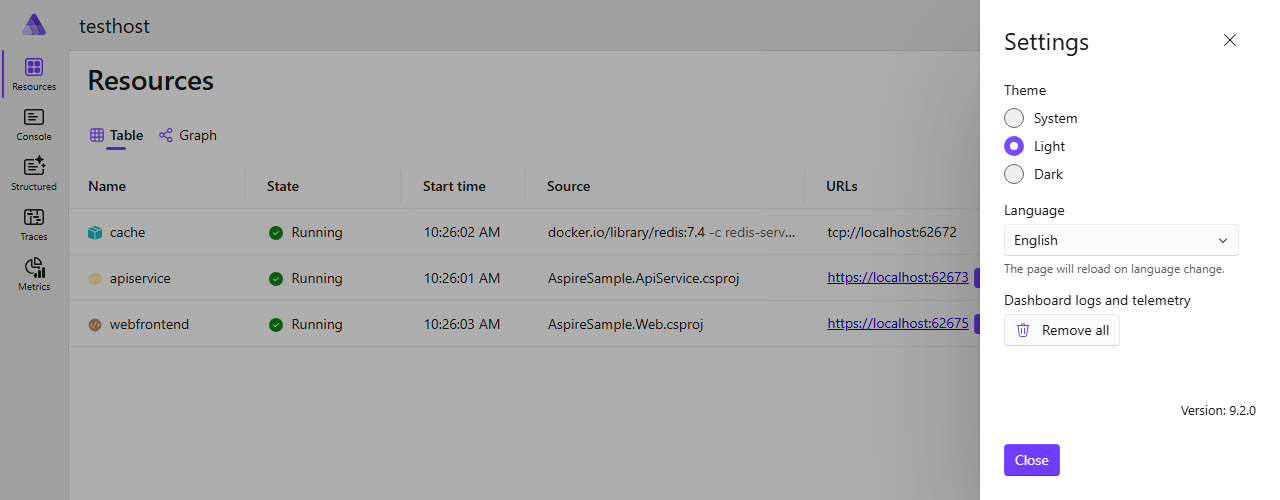Click the Aspire logo icon
The width and height of the screenshot is (1280, 500).
point(34,25)
